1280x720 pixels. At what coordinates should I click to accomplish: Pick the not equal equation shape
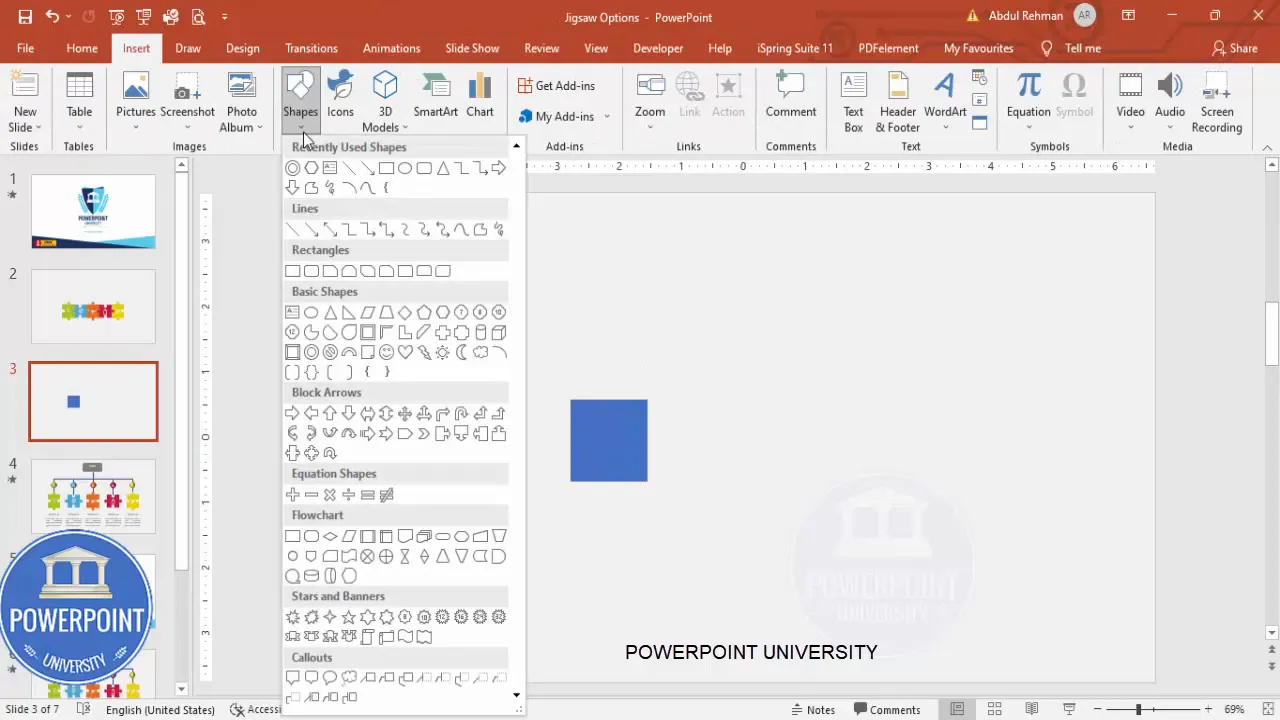(x=386, y=495)
